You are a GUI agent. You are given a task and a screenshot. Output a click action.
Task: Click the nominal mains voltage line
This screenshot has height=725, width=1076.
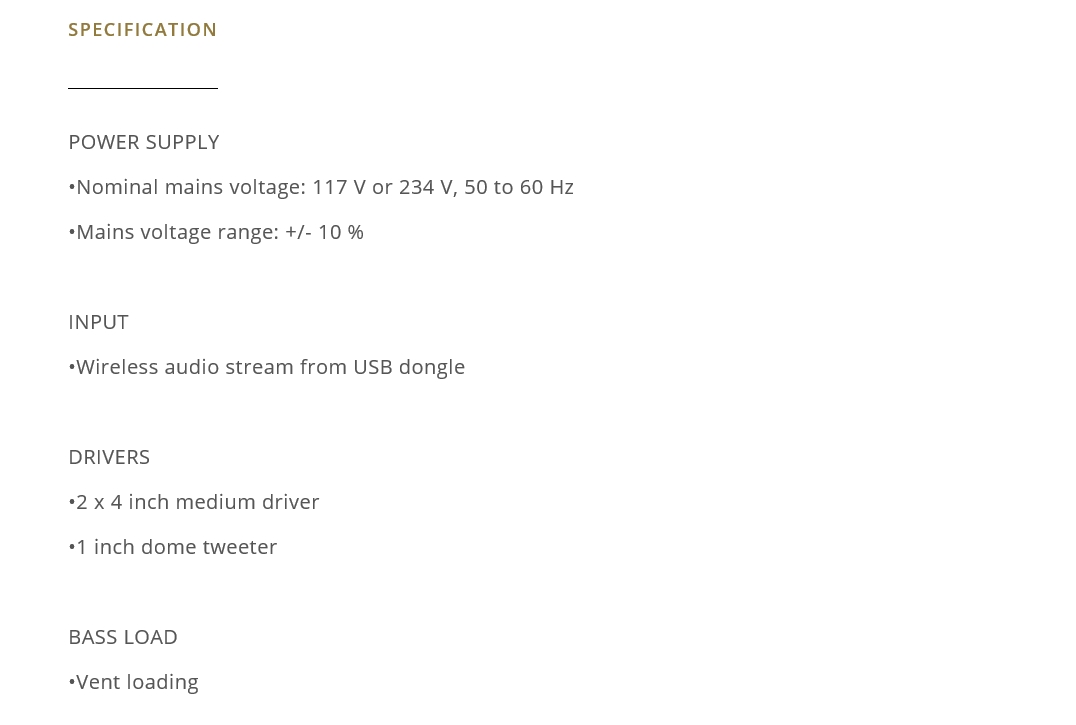(x=321, y=187)
